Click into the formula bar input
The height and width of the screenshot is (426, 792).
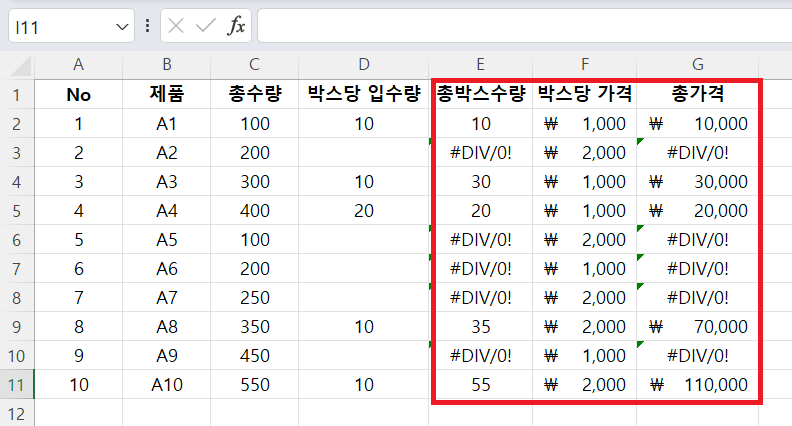[524, 26]
